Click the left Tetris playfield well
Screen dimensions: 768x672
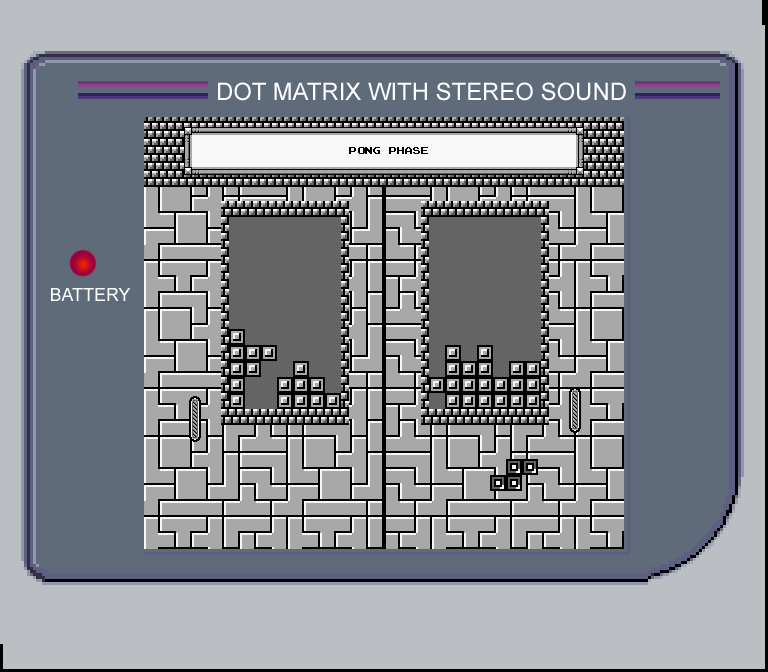coord(285,312)
